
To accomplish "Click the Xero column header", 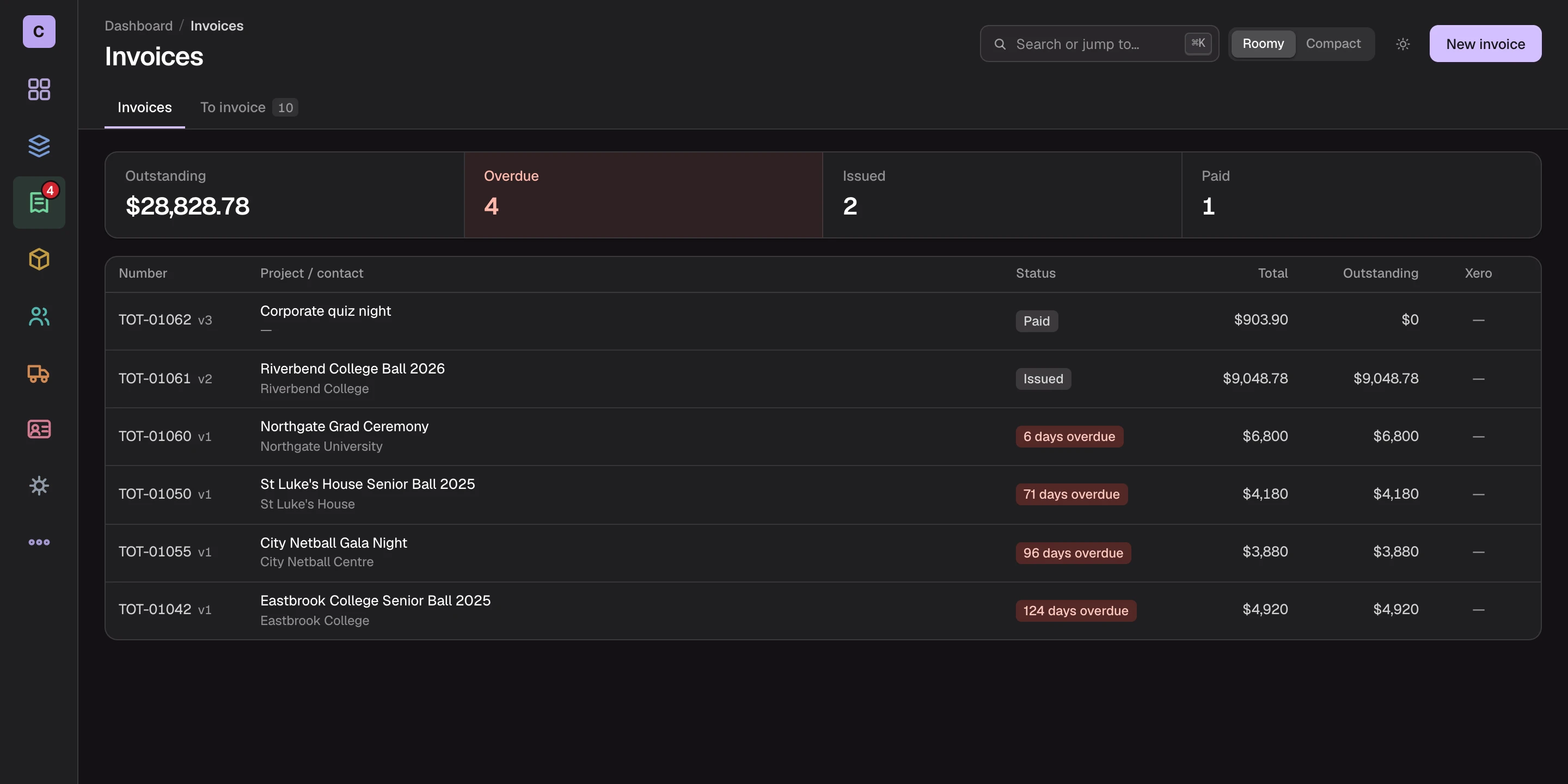I will click(x=1478, y=273).
